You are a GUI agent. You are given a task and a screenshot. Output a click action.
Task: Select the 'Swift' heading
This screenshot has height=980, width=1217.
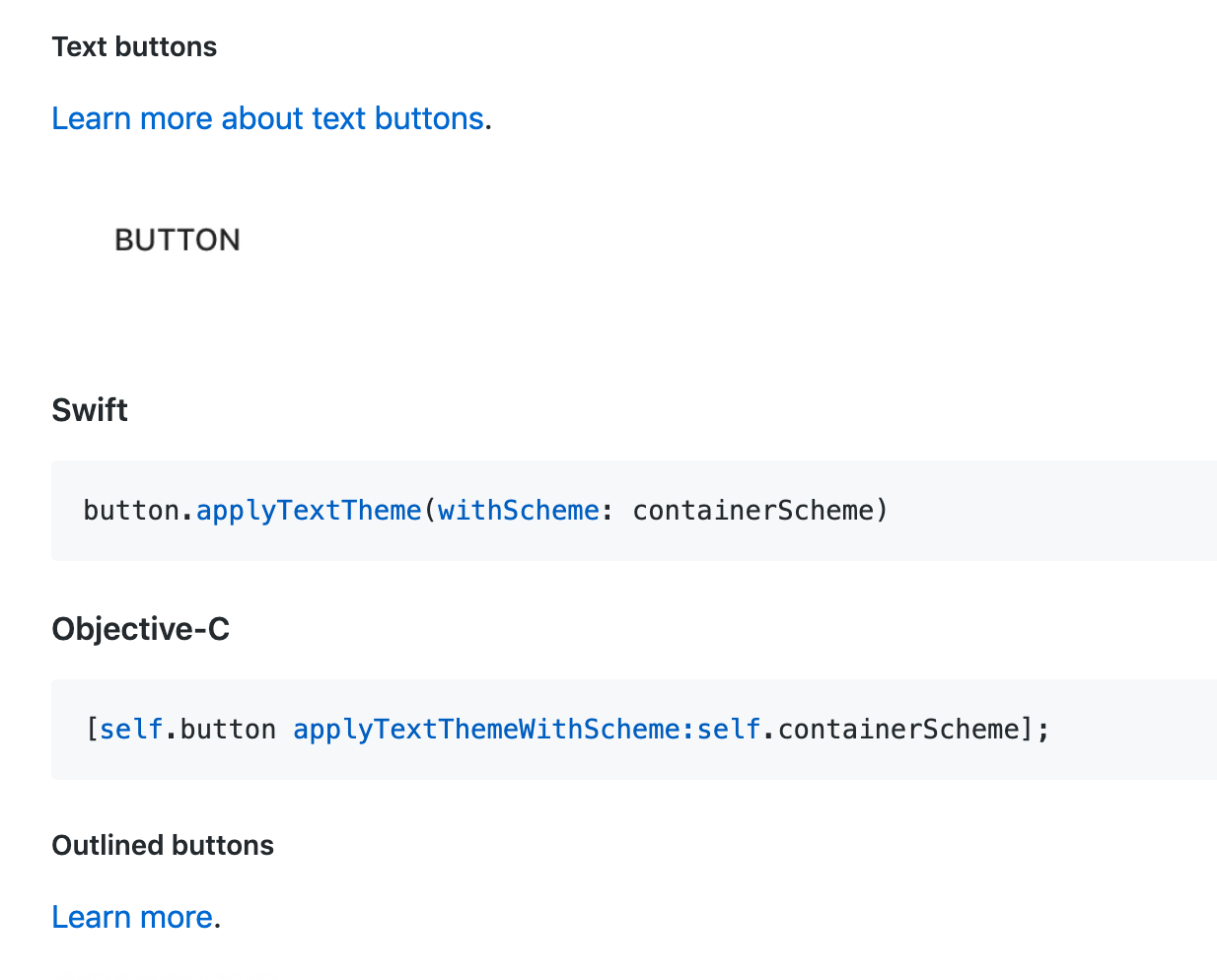point(90,410)
